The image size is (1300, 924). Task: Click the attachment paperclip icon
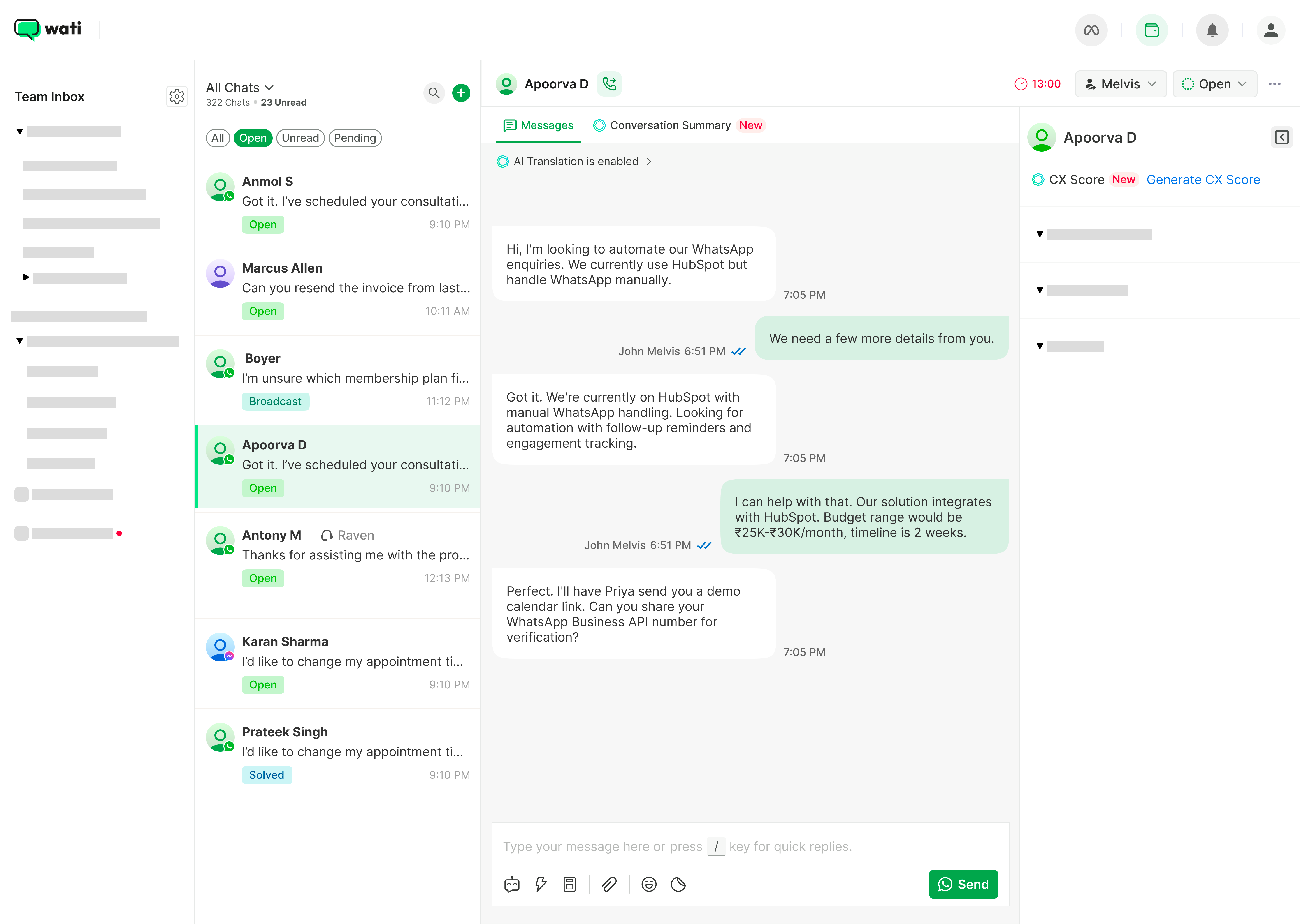click(x=609, y=884)
